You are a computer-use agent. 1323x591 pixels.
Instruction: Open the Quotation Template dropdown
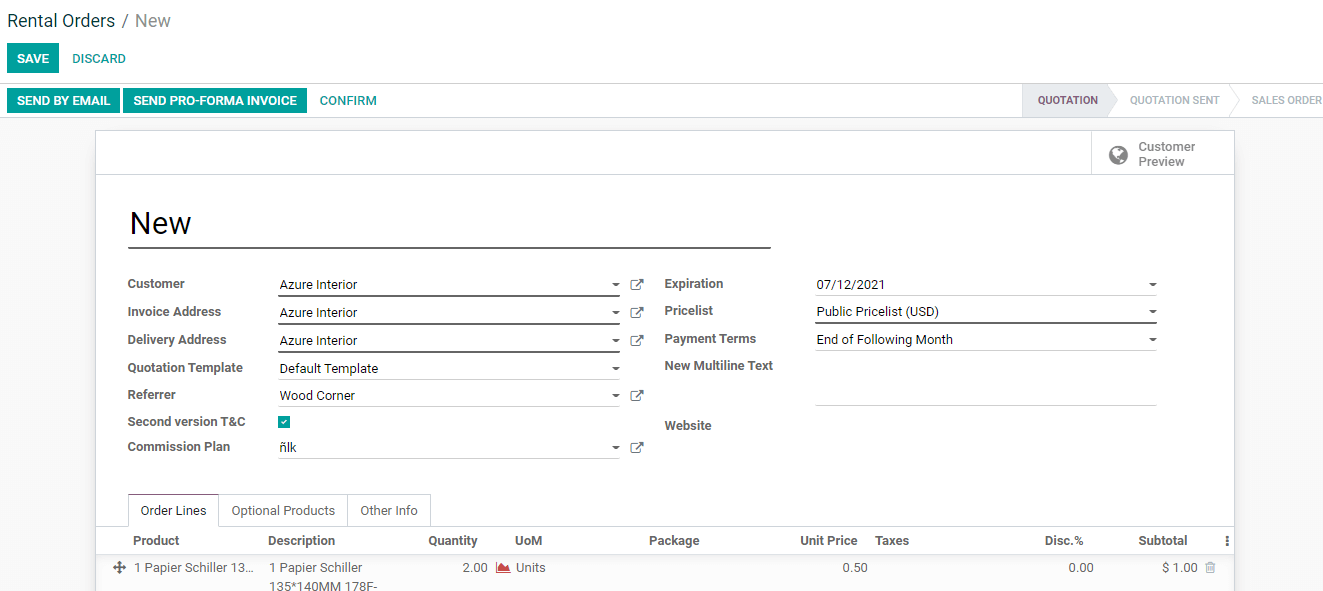[x=616, y=369]
